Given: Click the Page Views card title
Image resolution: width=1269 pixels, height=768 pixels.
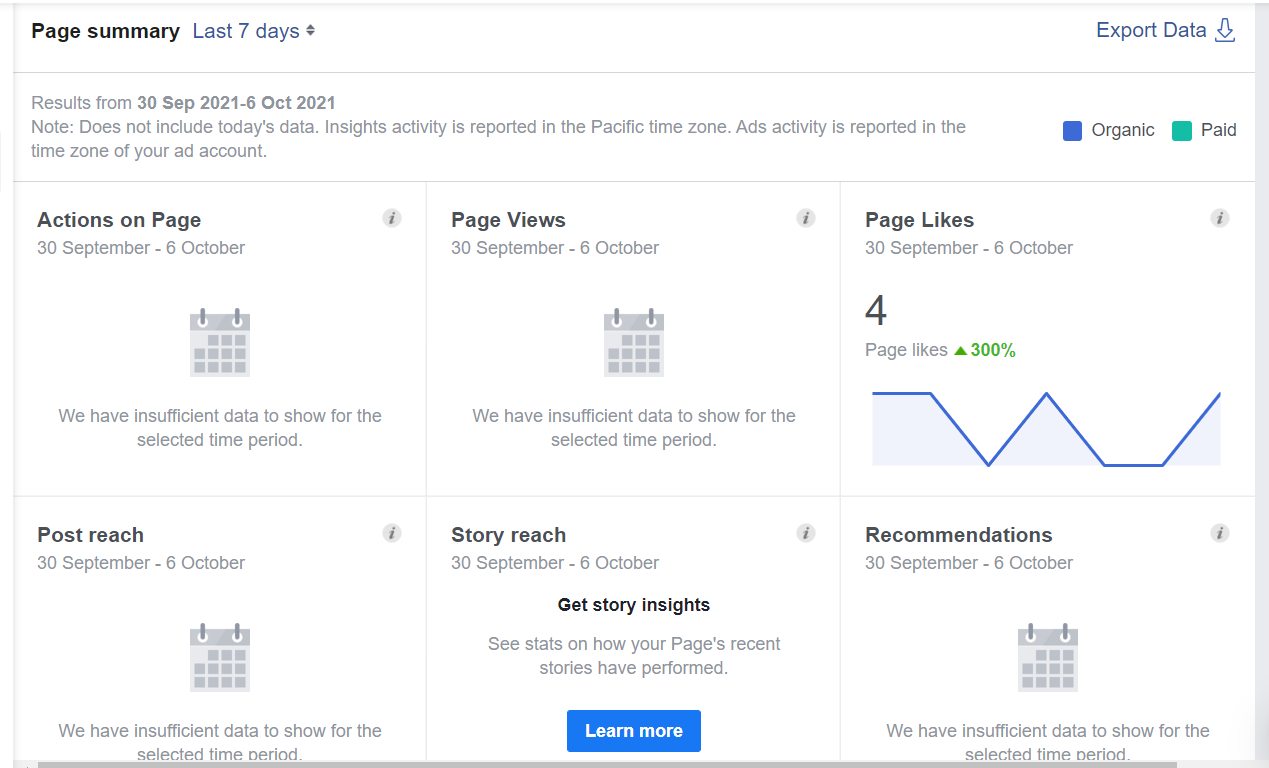Looking at the screenshot, I should pyautogui.click(x=508, y=220).
